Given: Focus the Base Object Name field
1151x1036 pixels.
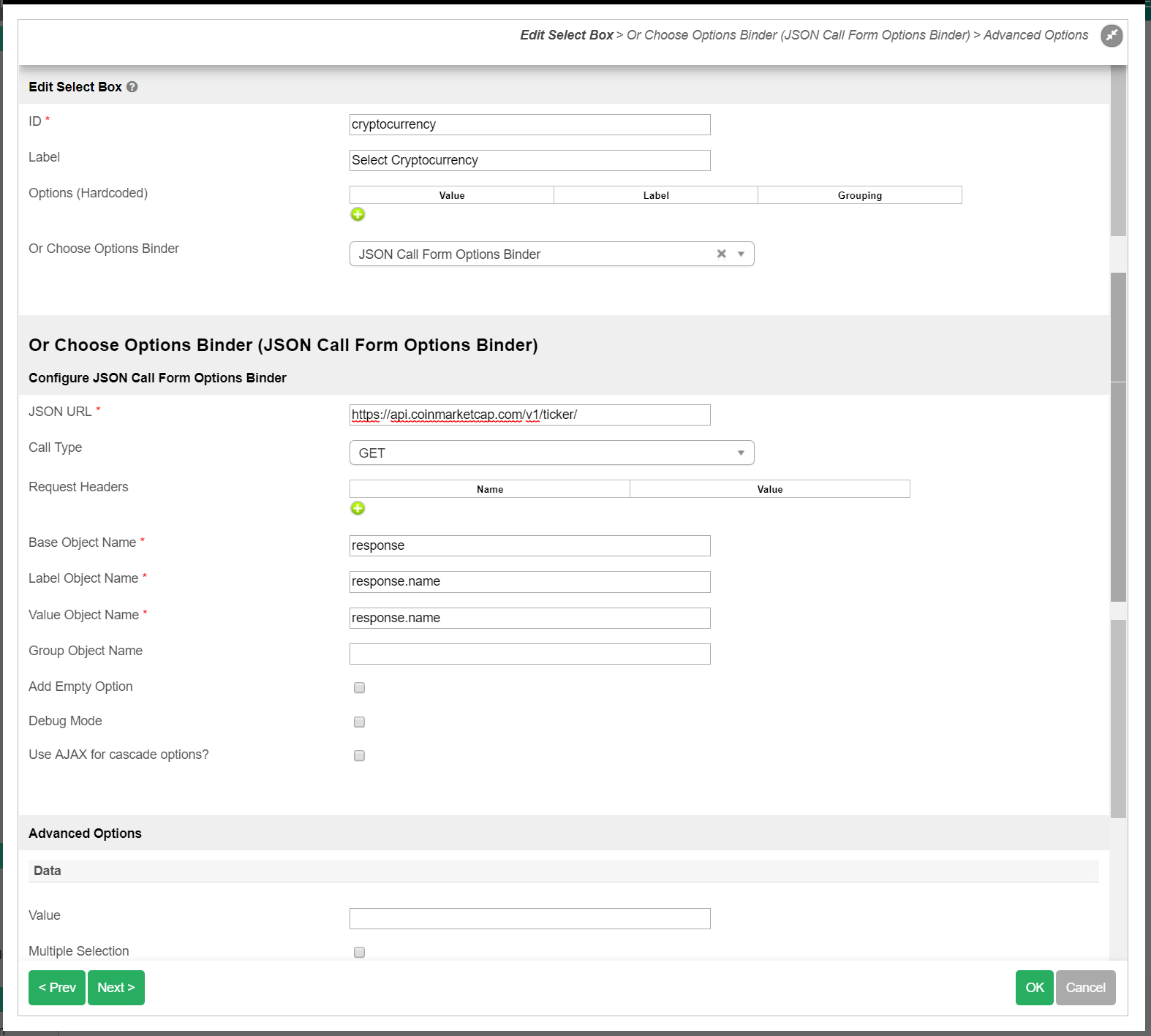Looking at the screenshot, I should tap(530, 545).
